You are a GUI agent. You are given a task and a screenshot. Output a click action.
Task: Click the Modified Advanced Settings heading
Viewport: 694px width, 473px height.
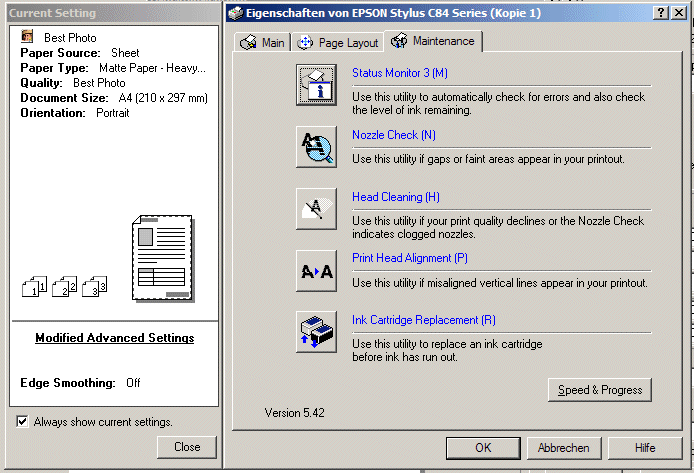pyautogui.click(x=115, y=338)
